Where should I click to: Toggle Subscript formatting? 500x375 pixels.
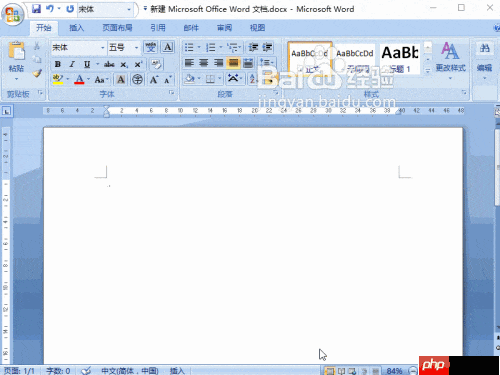click(x=124, y=64)
